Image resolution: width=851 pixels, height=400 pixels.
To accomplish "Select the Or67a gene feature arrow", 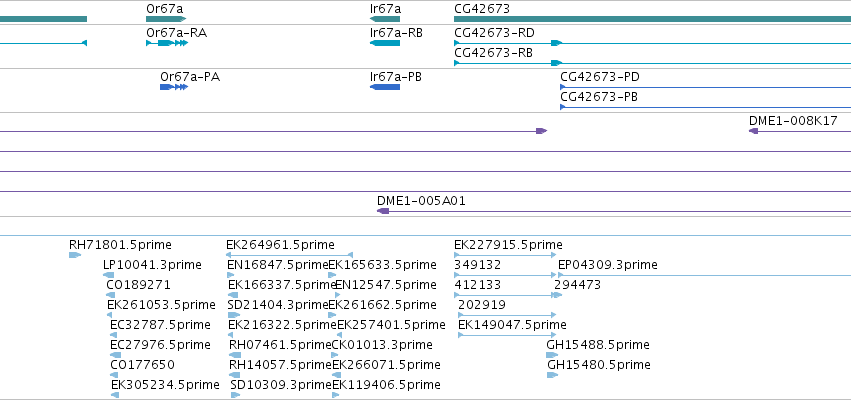I will click(x=166, y=19).
